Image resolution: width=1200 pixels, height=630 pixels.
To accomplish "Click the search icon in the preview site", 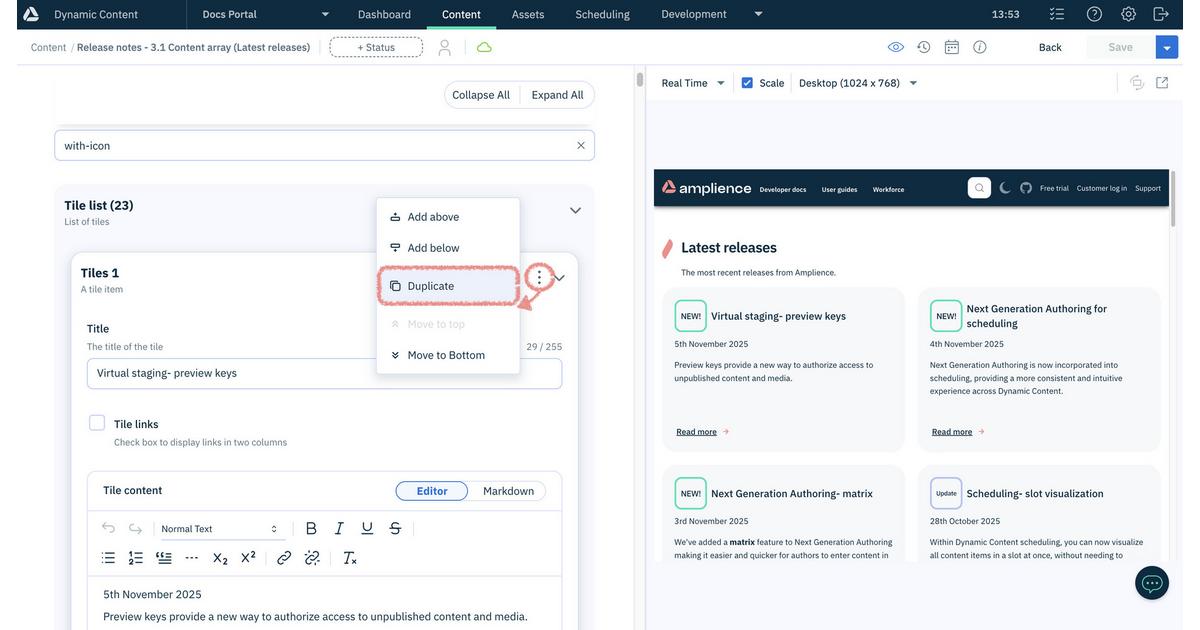I will [x=979, y=188].
